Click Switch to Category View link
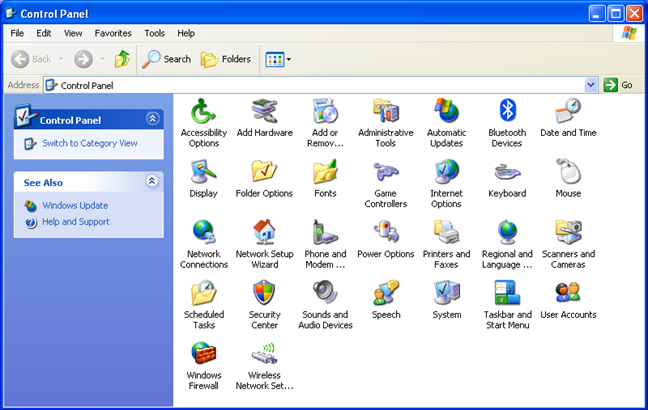 point(89,143)
